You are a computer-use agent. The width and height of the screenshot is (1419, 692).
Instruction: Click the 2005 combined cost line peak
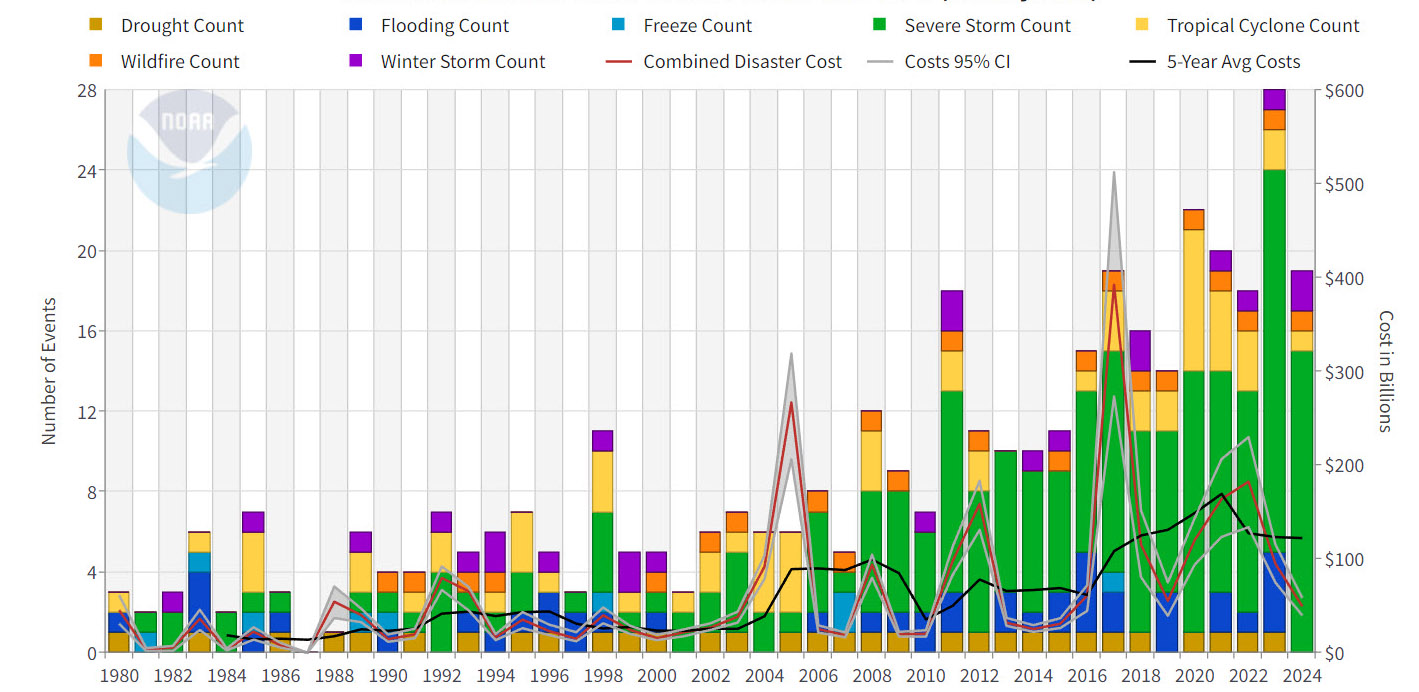791,403
